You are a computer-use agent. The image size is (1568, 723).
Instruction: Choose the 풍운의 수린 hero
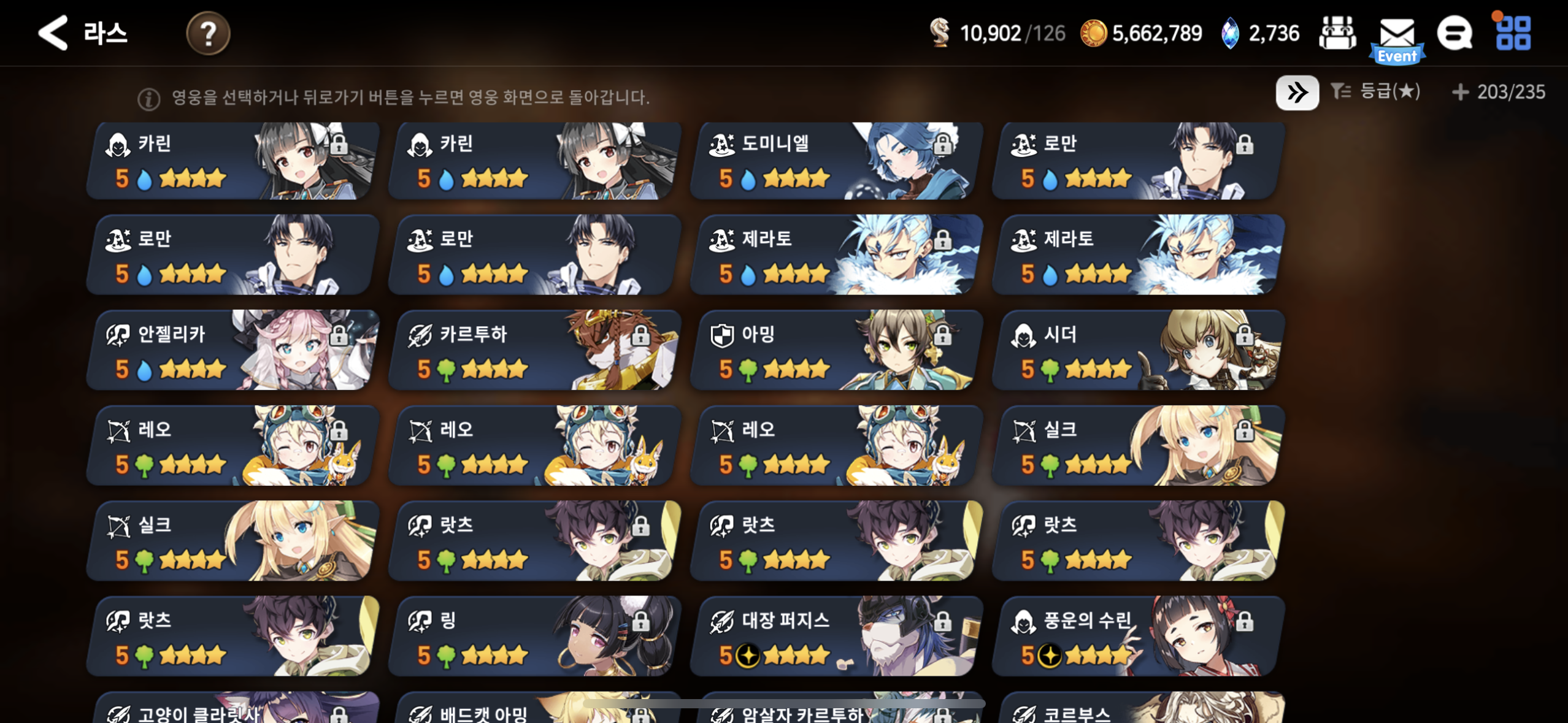coord(1139,636)
